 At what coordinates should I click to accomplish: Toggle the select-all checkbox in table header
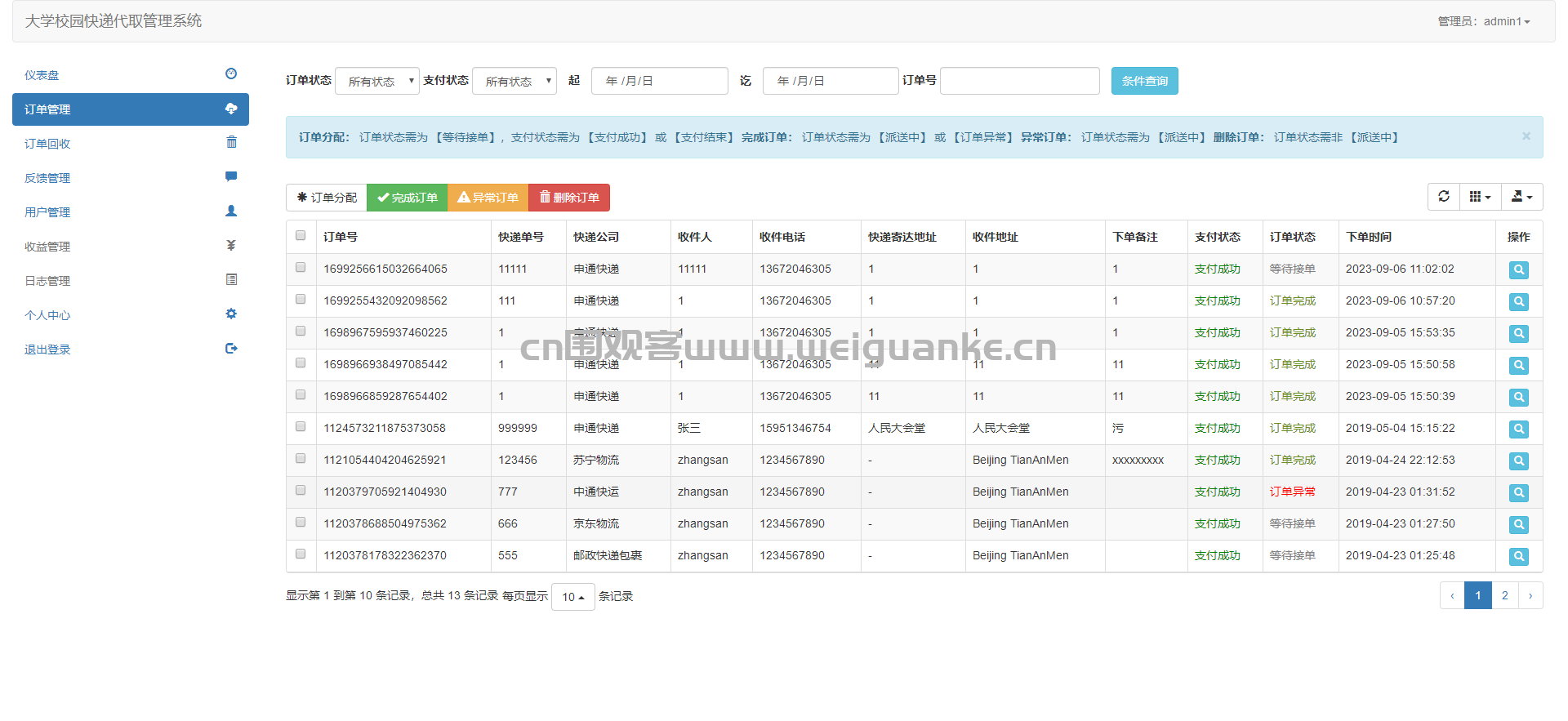point(301,236)
